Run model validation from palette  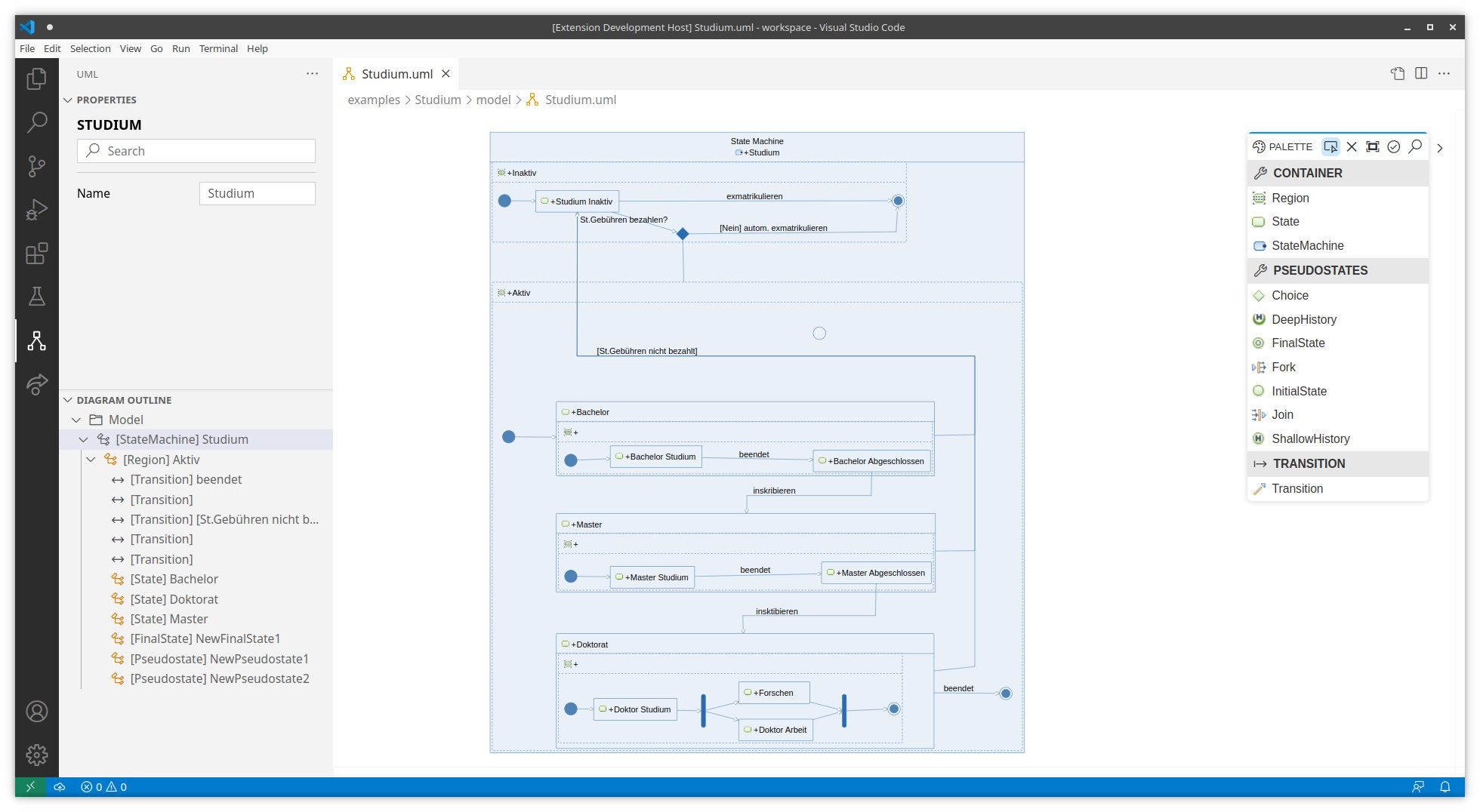(1394, 146)
